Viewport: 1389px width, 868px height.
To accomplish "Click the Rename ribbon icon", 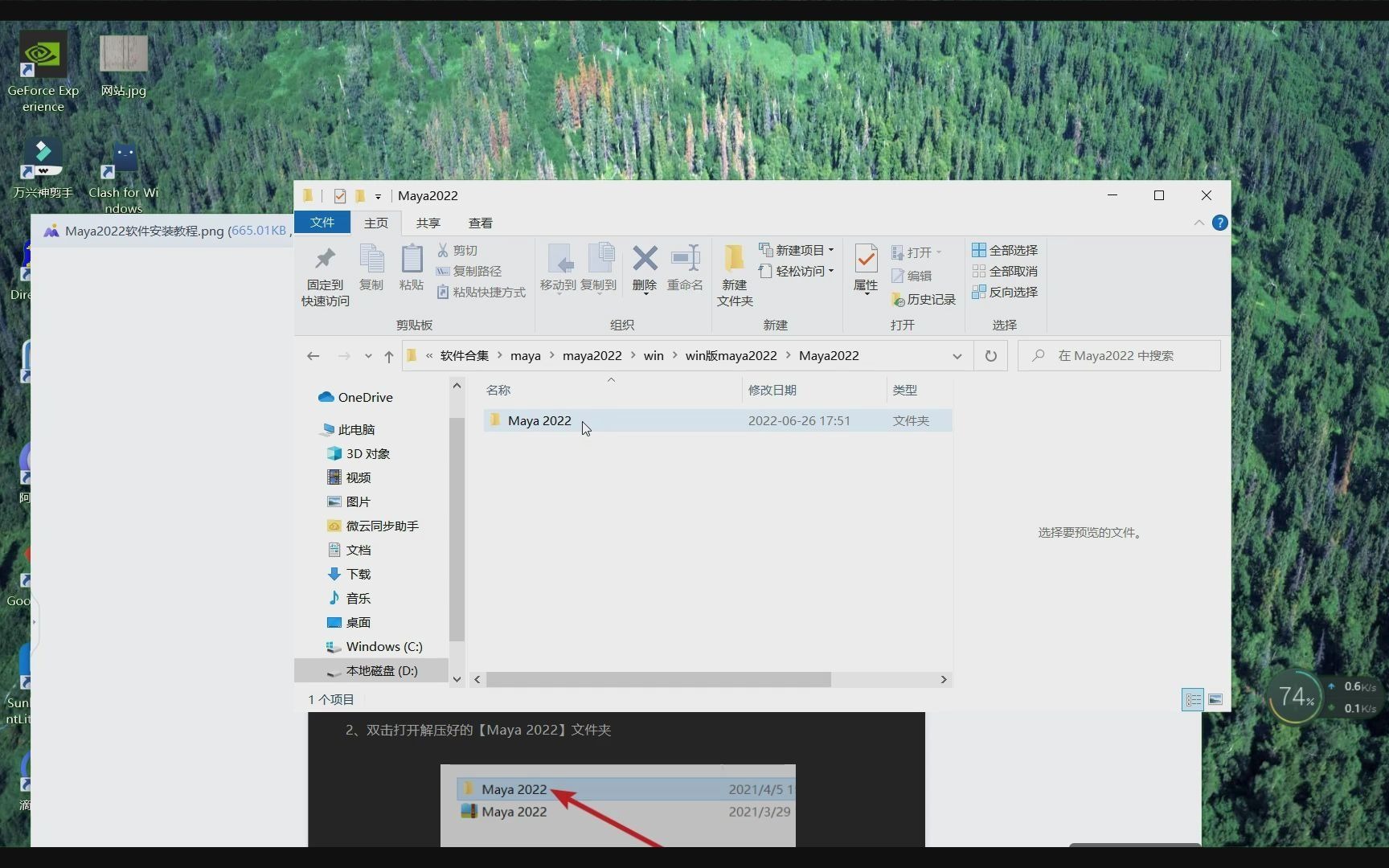I will click(x=685, y=268).
